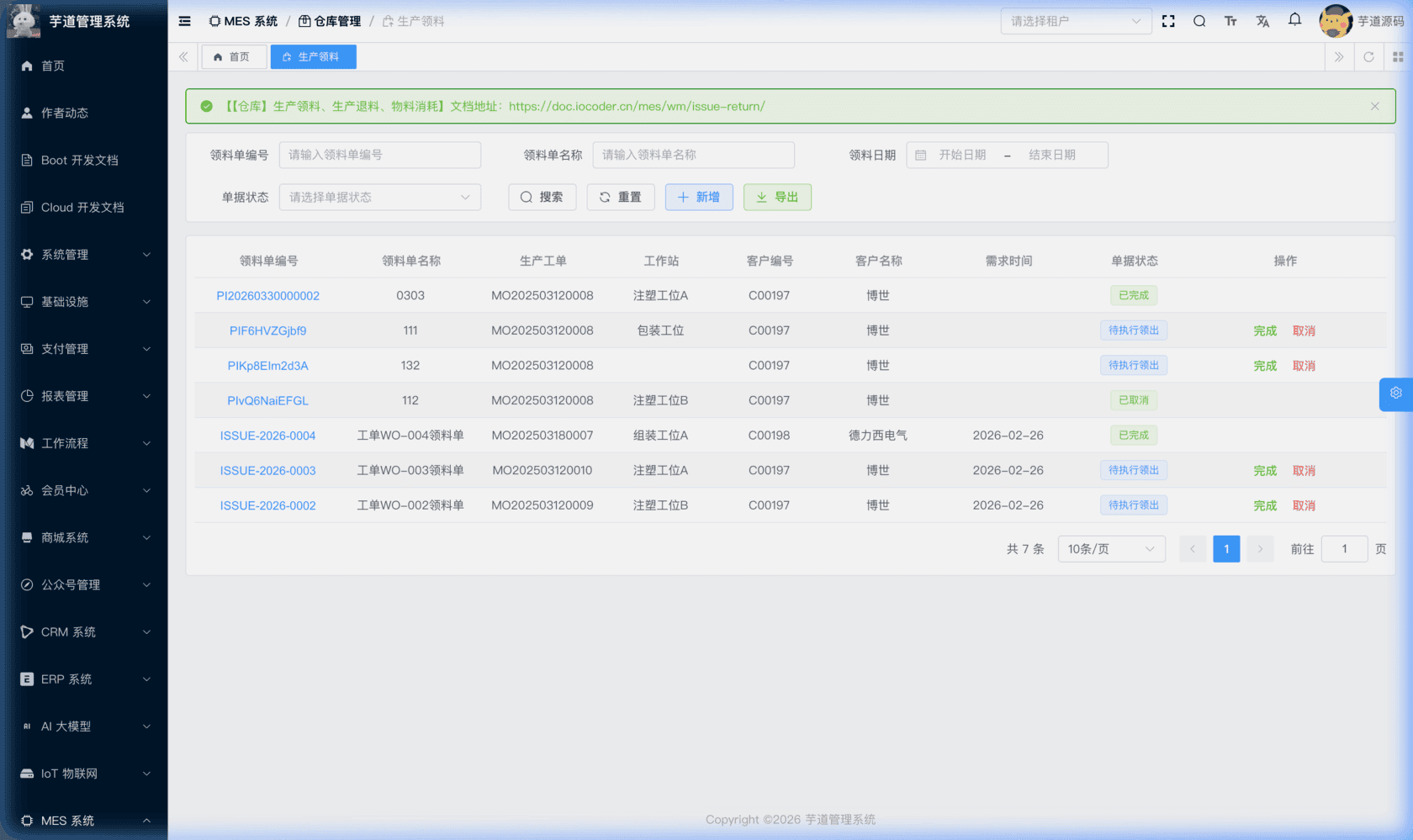Screen dimensions: 1413x840
Task: Open the 请选择单据状态 status dropdown
Action: click(379, 197)
